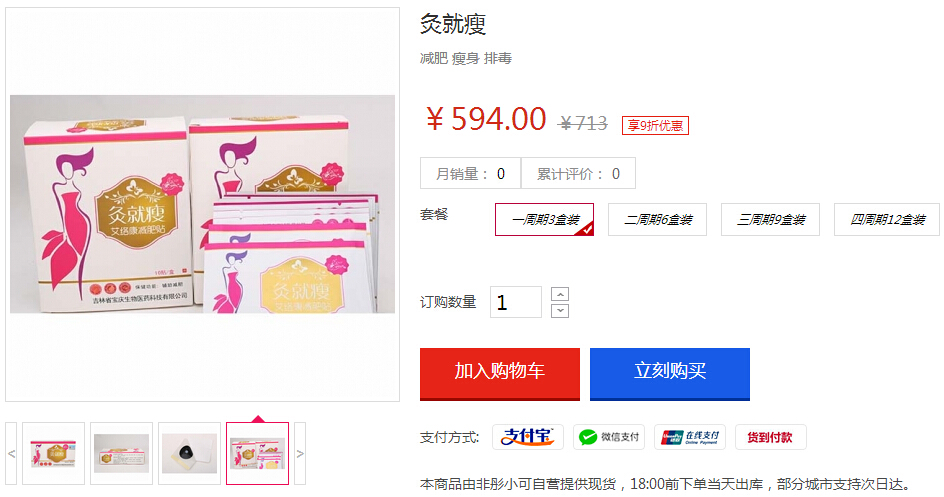Select Alipay payment method icon
The height and width of the screenshot is (497, 944).
527,437
